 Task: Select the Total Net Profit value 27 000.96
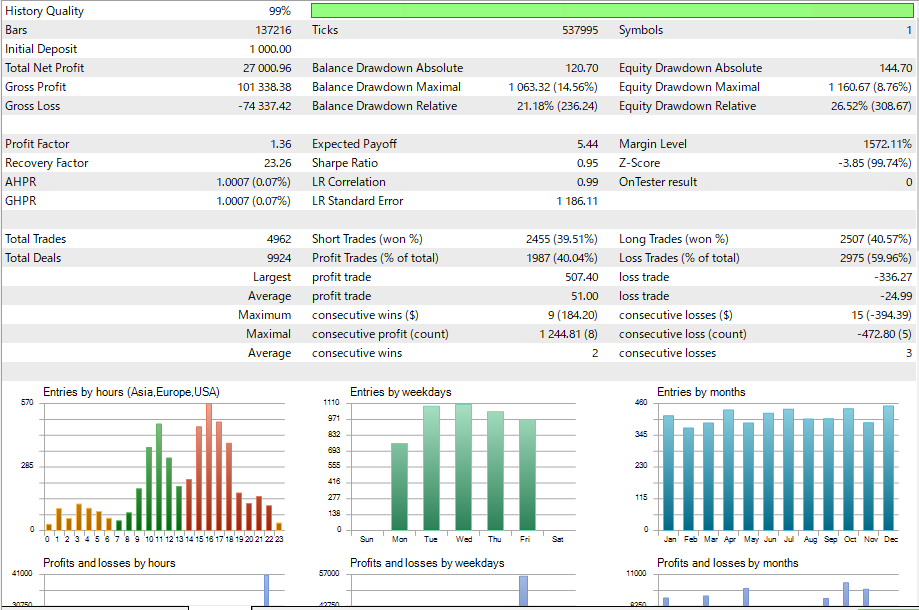point(267,68)
